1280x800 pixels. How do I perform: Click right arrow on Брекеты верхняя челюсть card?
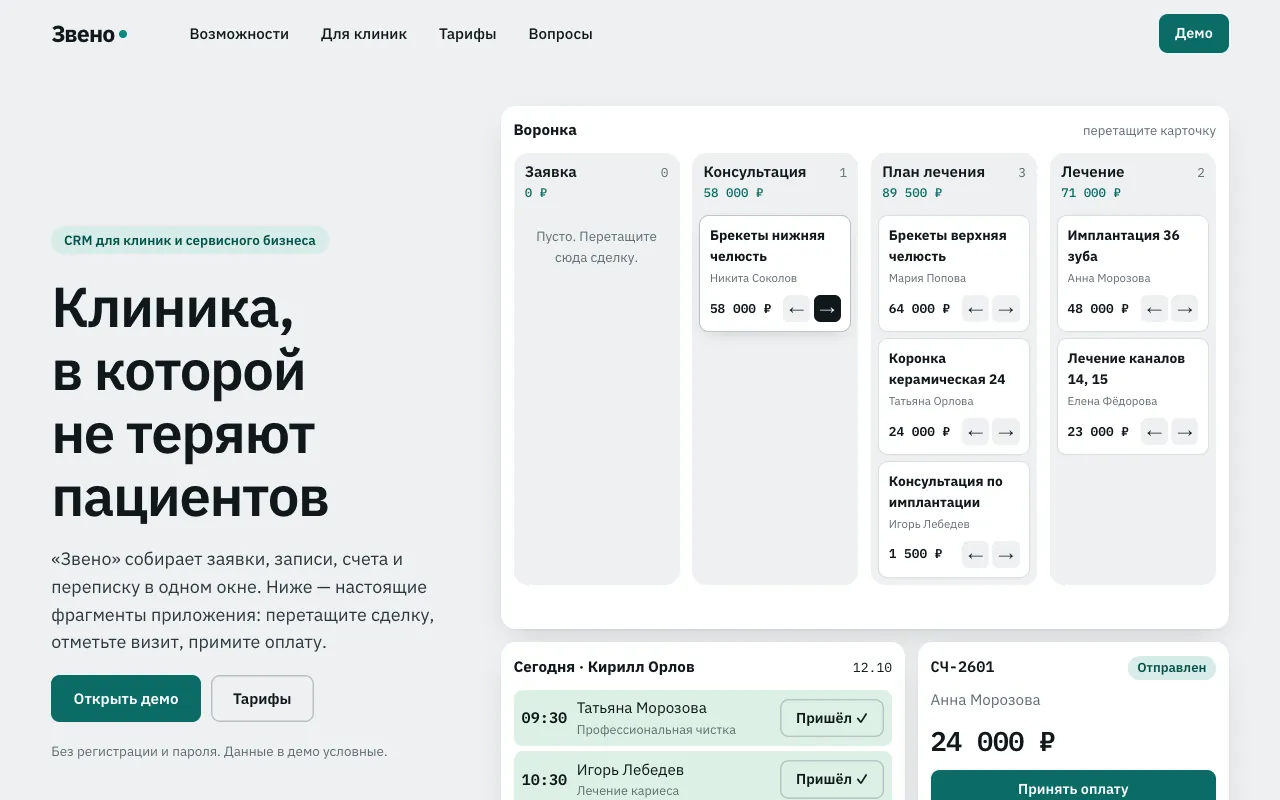(x=1006, y=309)
